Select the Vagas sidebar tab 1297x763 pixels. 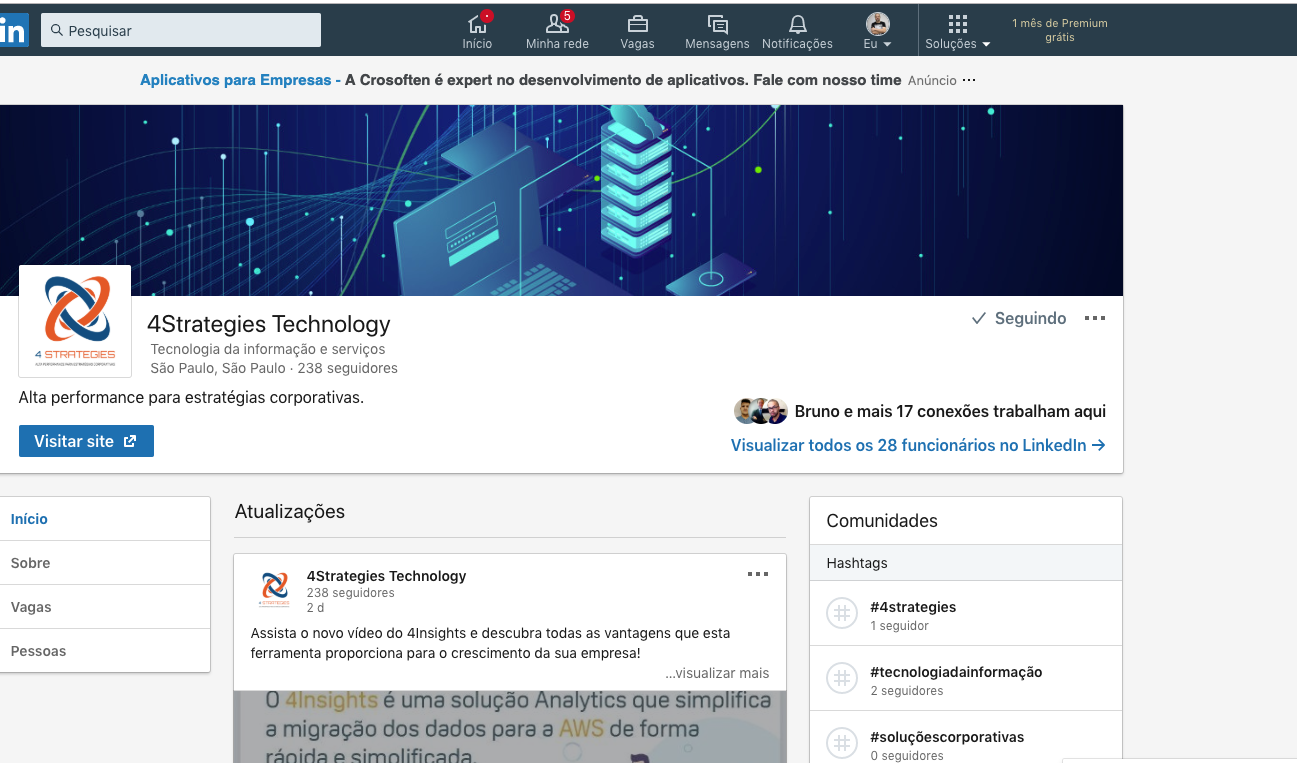click(105, 607)
